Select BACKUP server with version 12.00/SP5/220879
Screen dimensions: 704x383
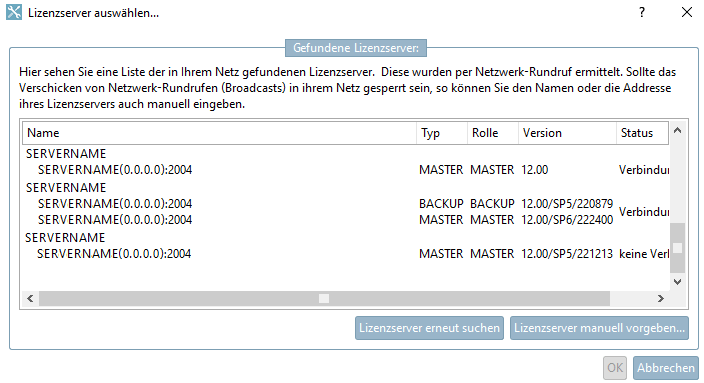pyautogui.click(x=346, y=203)
